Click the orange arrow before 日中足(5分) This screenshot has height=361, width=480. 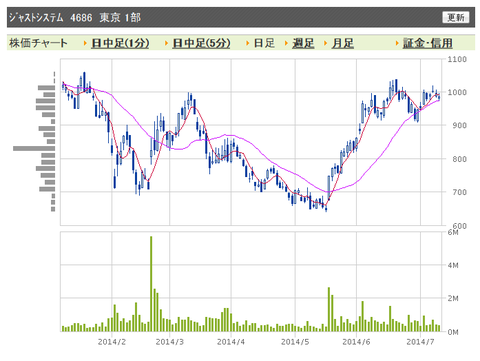click(x=166, y=43)
